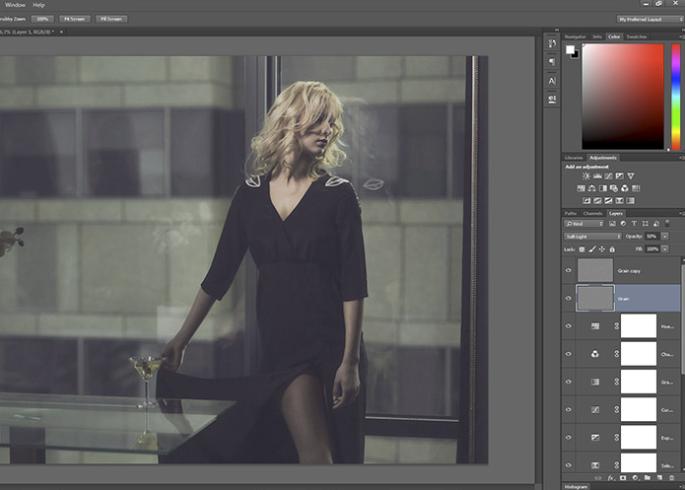This screenshot has height=490, width=685.
Task: Switch to the Channels tab
Action: (x=593, y=212)
